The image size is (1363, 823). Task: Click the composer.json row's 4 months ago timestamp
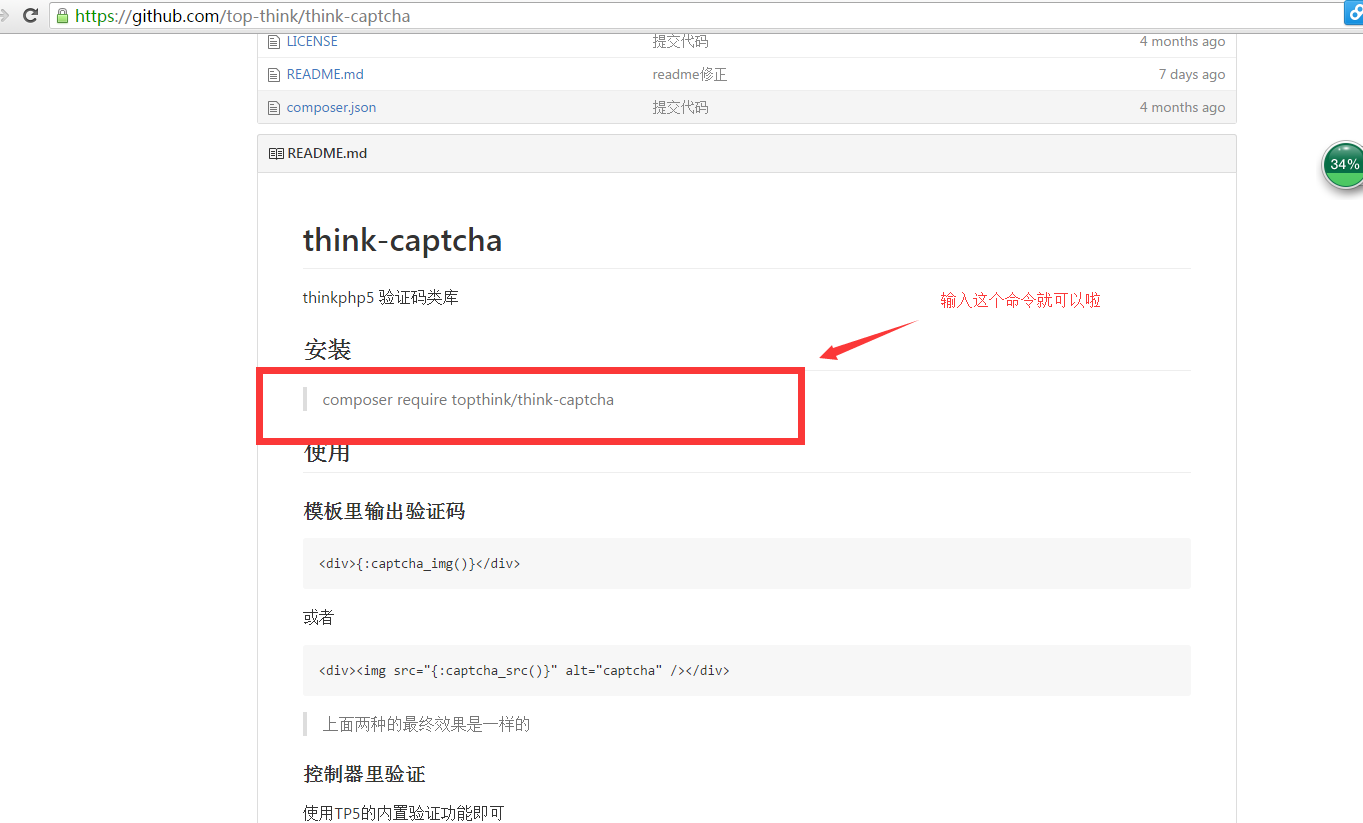[x=1182, y=107]
